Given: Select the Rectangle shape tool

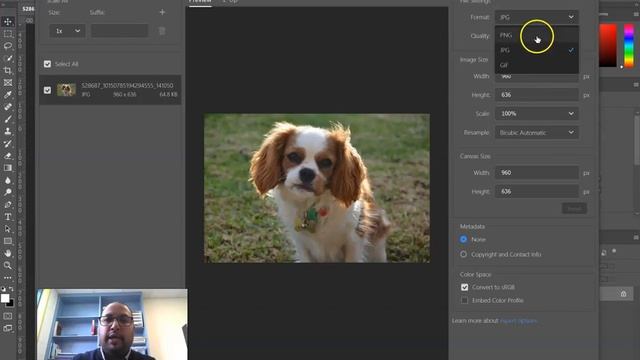Looking at the screenshot, I should tap(8, 241).
